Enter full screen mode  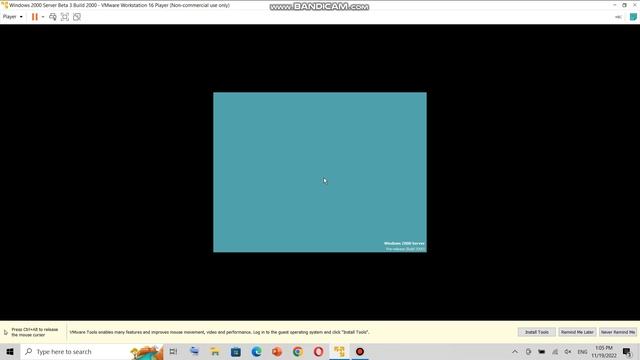[x=64, y=17]
